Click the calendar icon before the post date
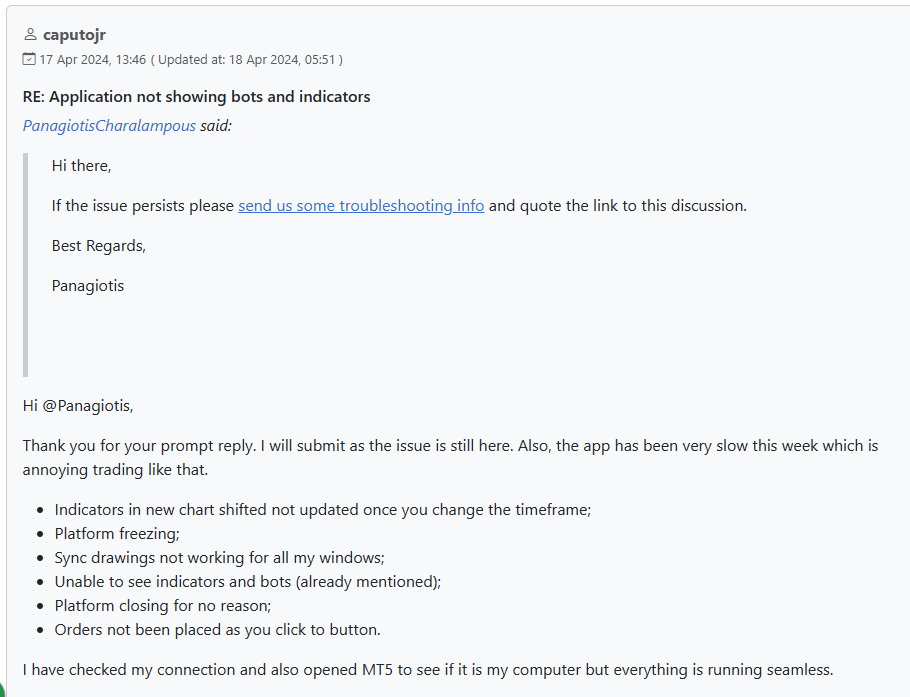 coord(29,59)
